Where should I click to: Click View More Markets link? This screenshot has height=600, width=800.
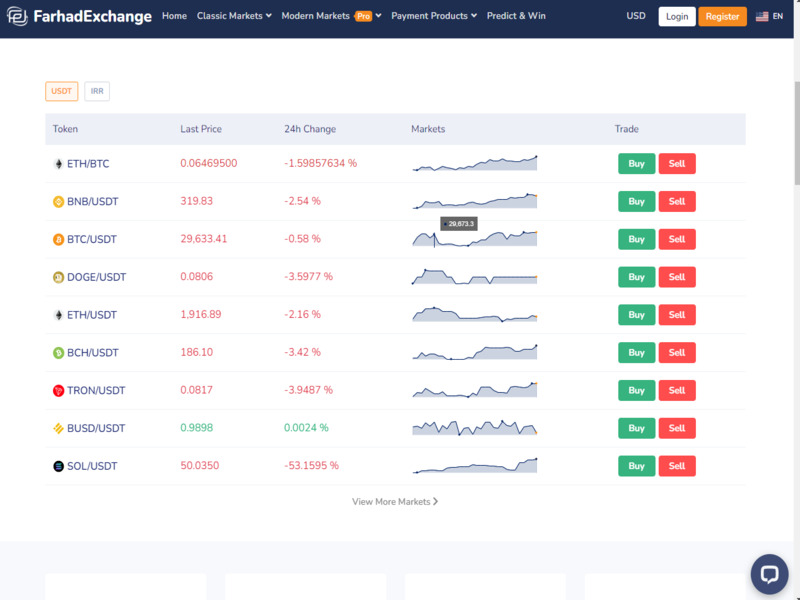(395, 501)
